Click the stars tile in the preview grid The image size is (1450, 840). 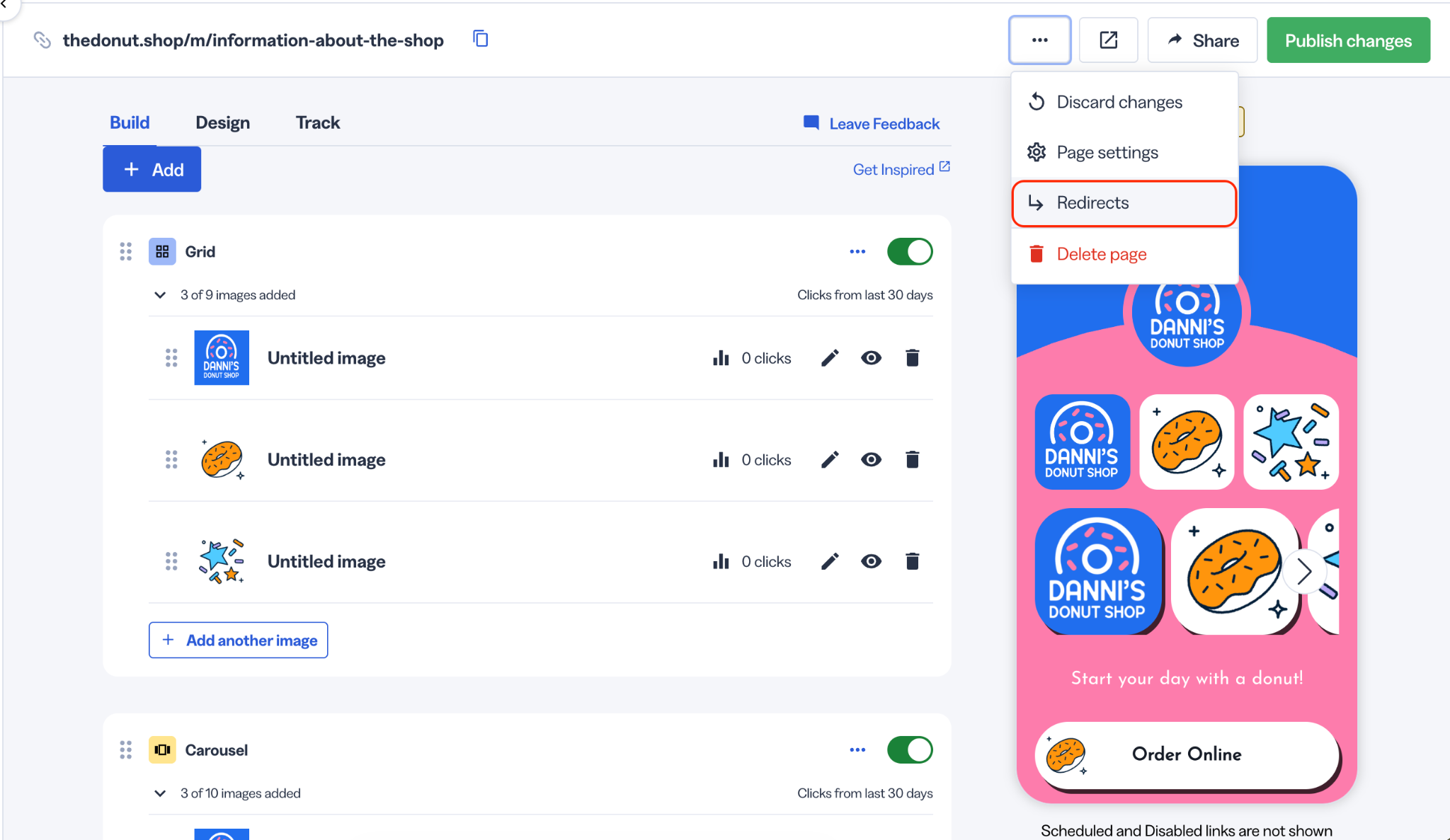tap(1291, 442)
